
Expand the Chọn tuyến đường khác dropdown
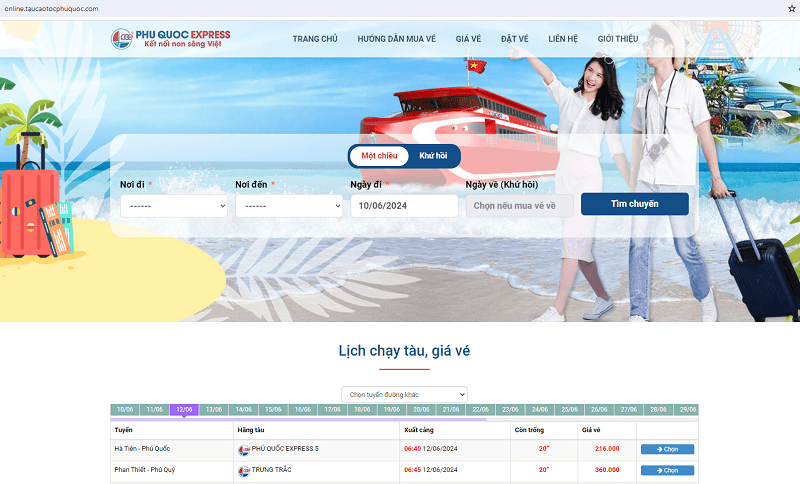tap(404, 394)
